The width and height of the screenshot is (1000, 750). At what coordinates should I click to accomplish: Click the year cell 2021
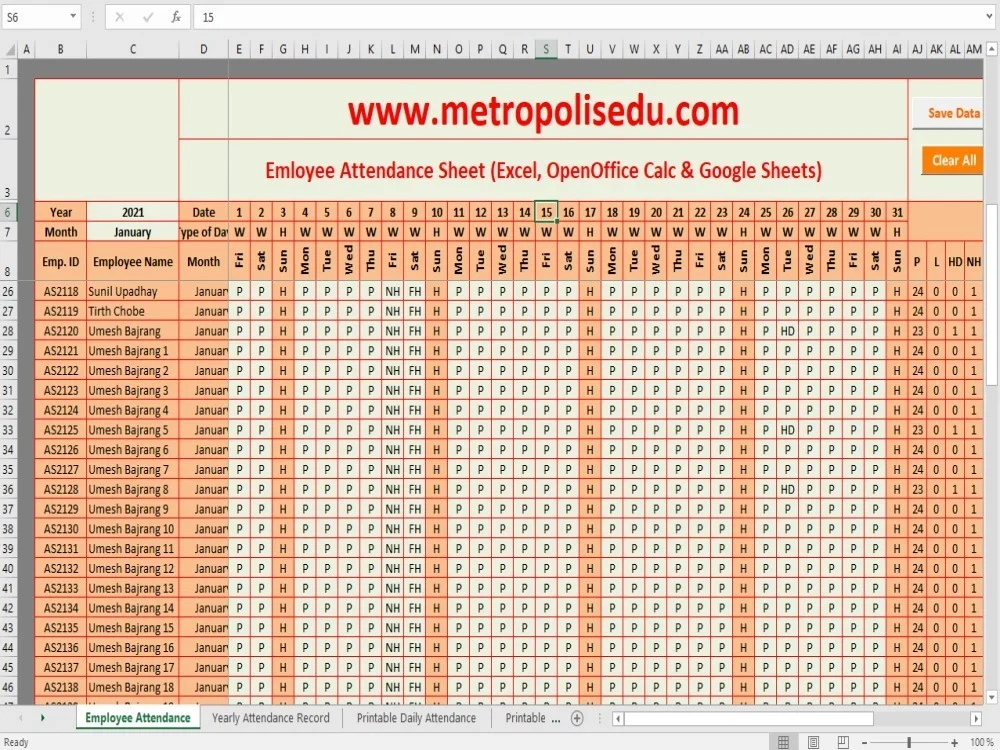click(133, 212)
